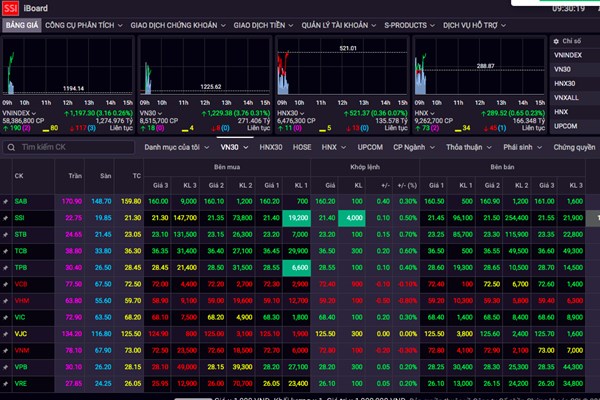Switch to the Bảng giá tab
This screenshot has width=600, height=400.
[21, 26]
